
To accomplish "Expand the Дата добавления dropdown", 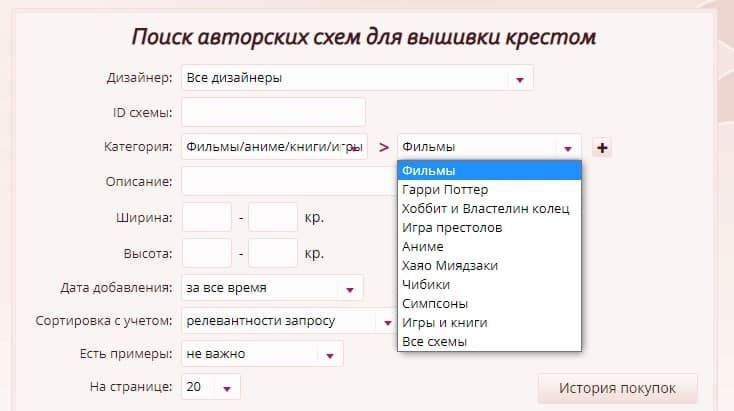I will point(273,288).
